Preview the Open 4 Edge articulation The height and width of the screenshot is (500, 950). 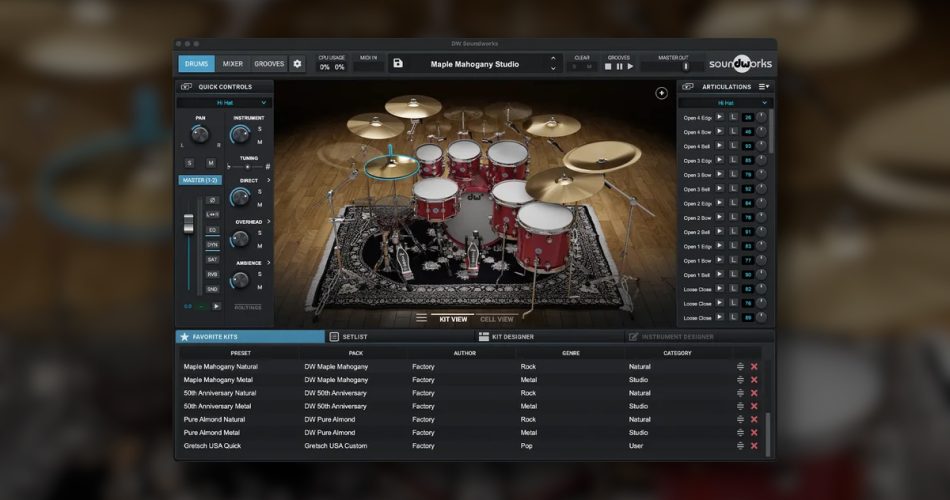tap(719, 117)
